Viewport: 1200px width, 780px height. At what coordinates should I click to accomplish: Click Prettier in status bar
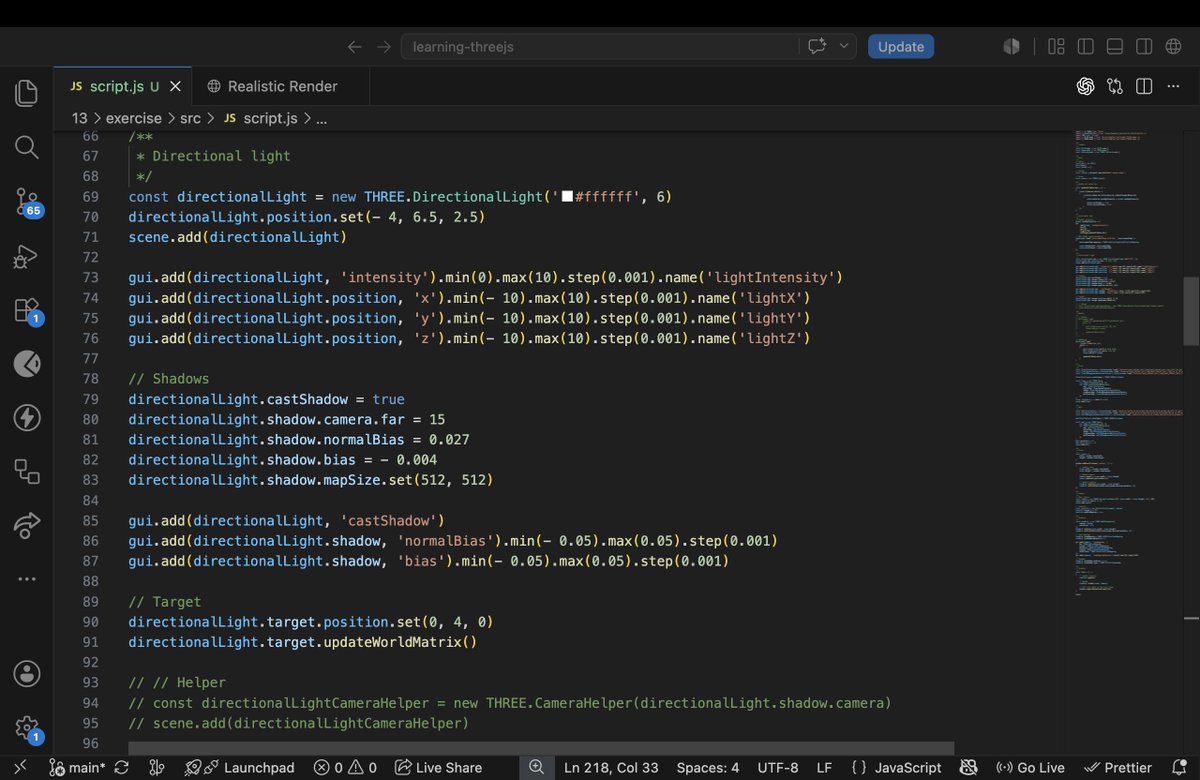tap(1118, 768)
